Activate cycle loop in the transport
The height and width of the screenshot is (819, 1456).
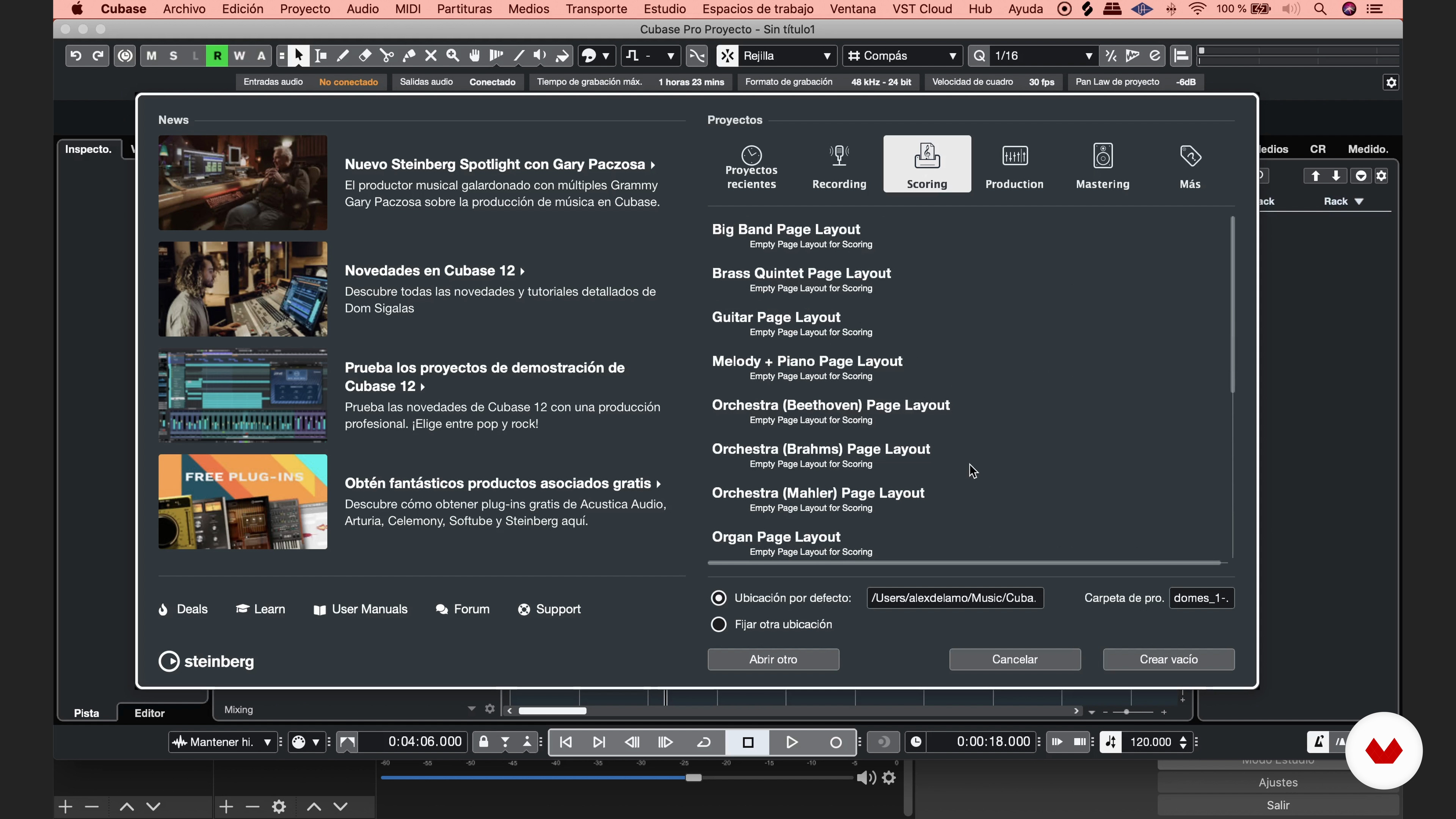(x=704, y=742)
